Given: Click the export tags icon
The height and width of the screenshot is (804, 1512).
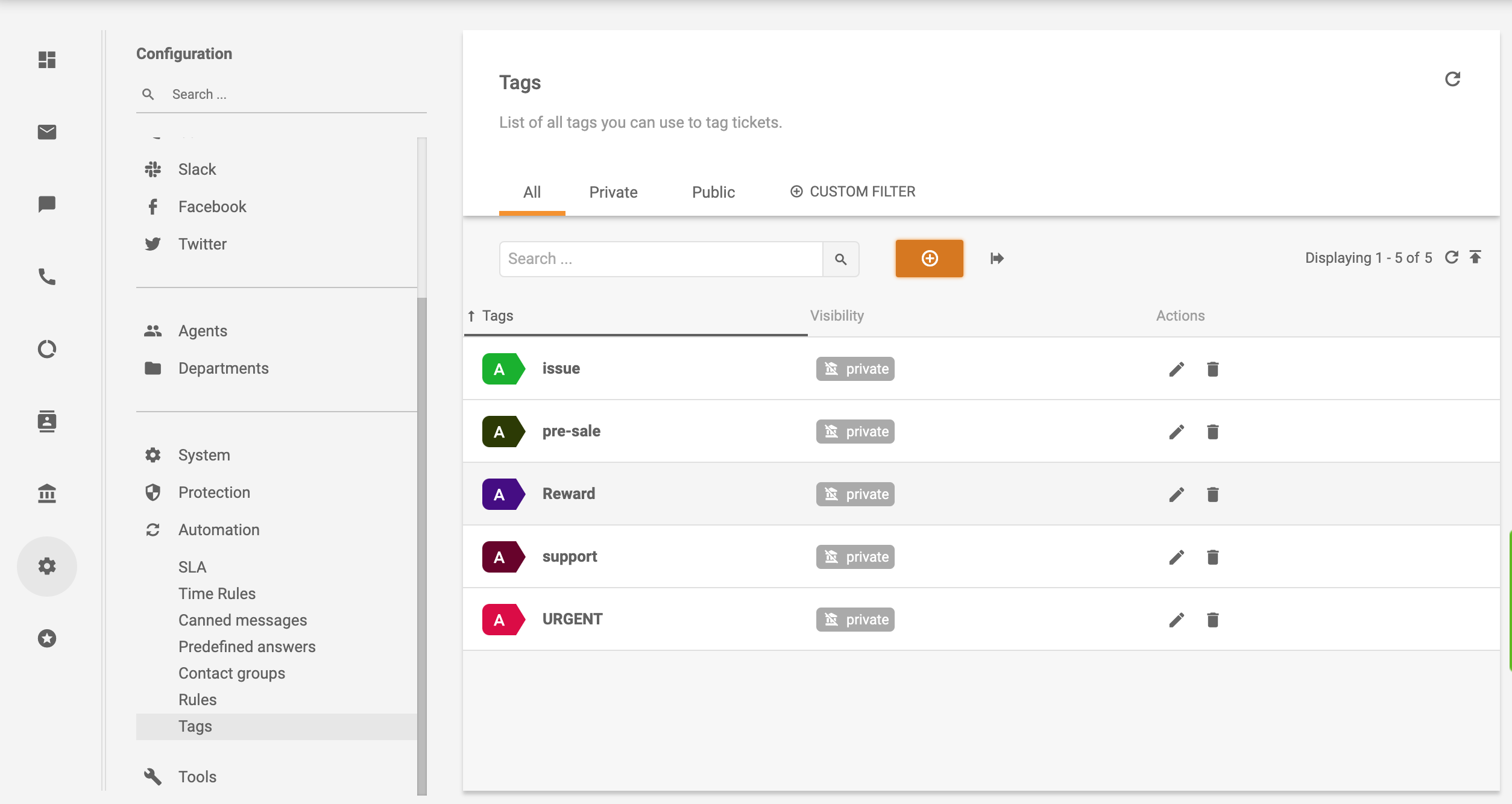Looking at the screenshot, I should (x=996, y=259).
